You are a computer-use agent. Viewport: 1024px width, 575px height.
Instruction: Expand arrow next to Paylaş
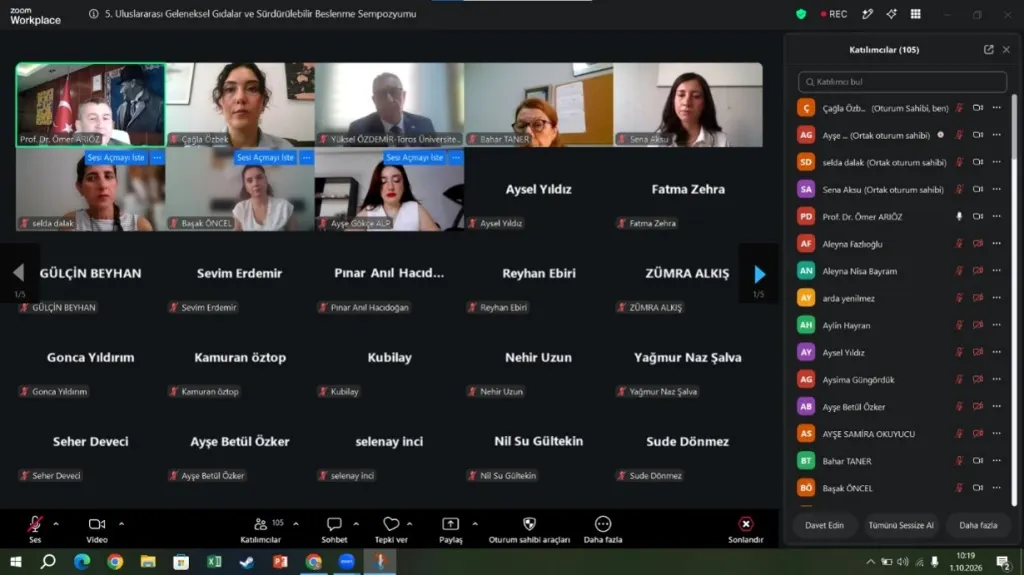point(475,524)
